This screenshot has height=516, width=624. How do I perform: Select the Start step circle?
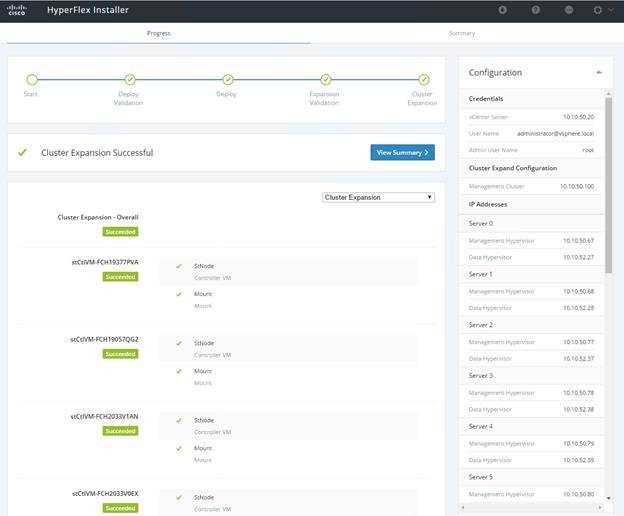point(32,80)
